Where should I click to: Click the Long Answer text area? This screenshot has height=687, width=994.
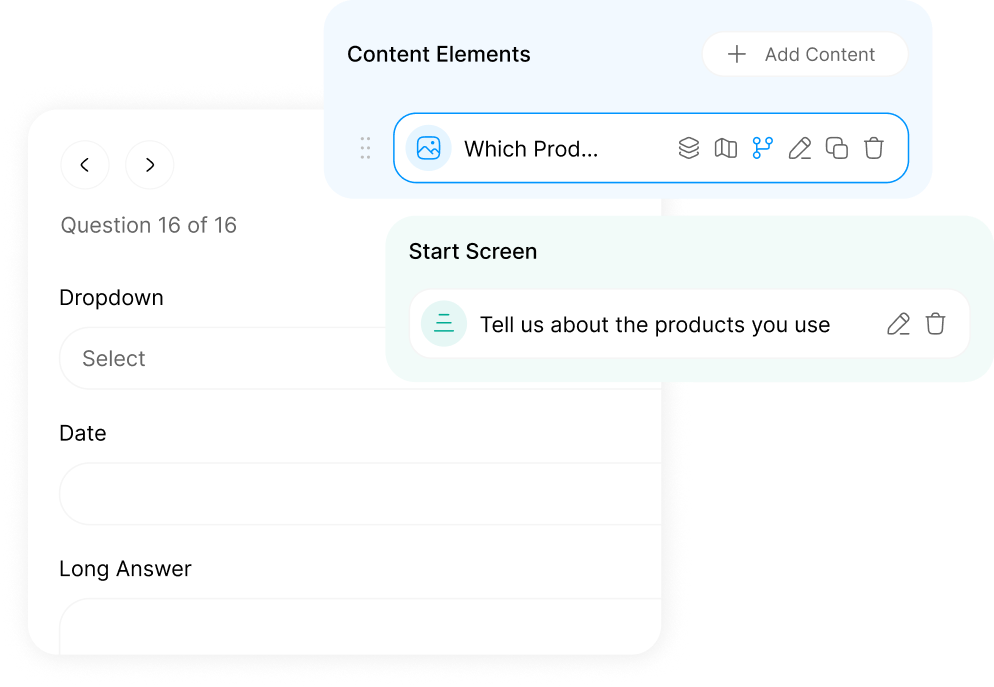(360, 627)
